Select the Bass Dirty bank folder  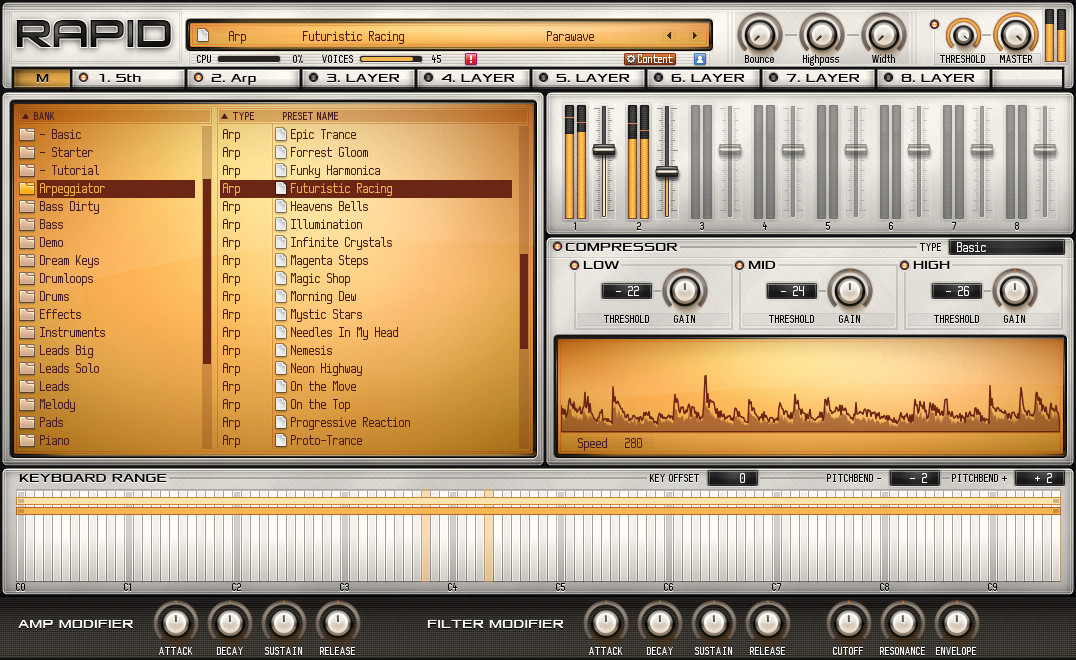[107, 207]
